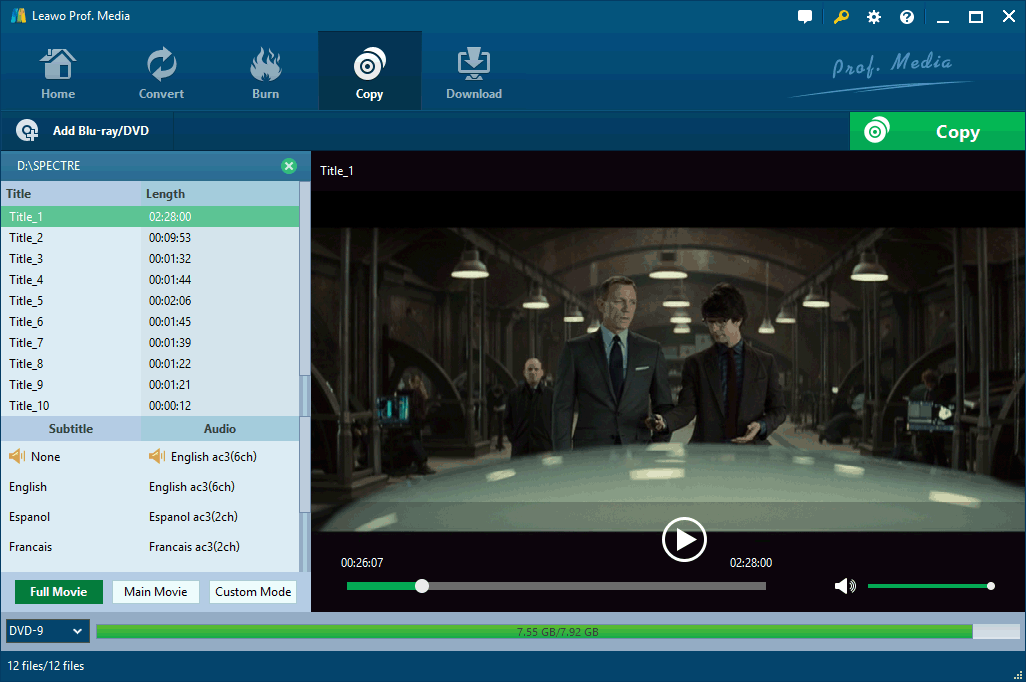The width and height of the screenshot is (1026, 682).
Task: Open settings gear in title bar
Action: click(874, 17)
